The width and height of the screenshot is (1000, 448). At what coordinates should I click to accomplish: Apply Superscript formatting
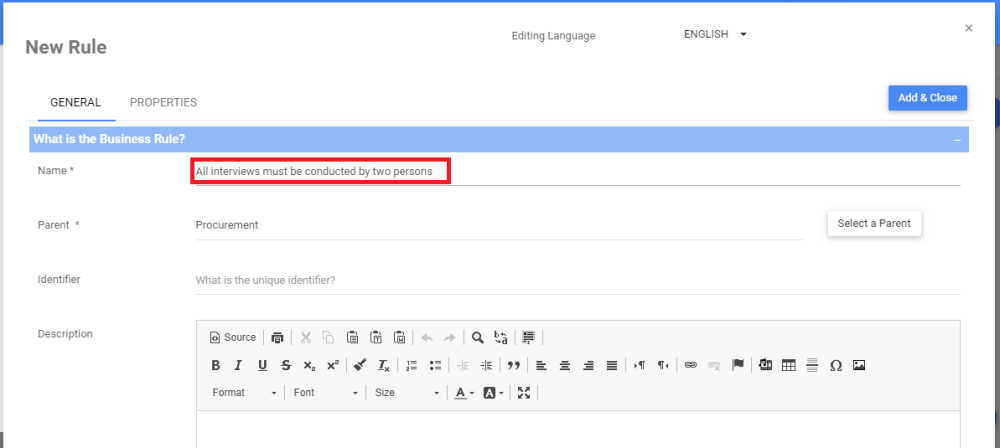click(333, 366)
